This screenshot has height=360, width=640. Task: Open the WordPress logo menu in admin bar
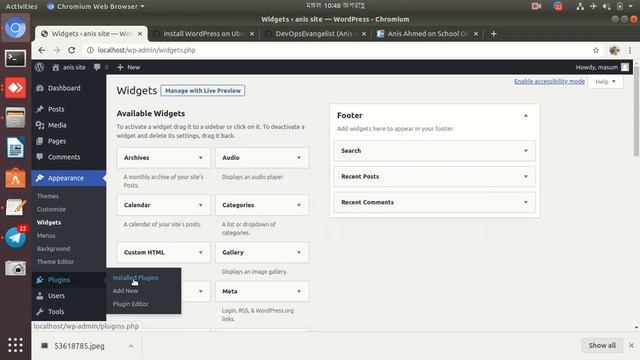coord(39,67)
